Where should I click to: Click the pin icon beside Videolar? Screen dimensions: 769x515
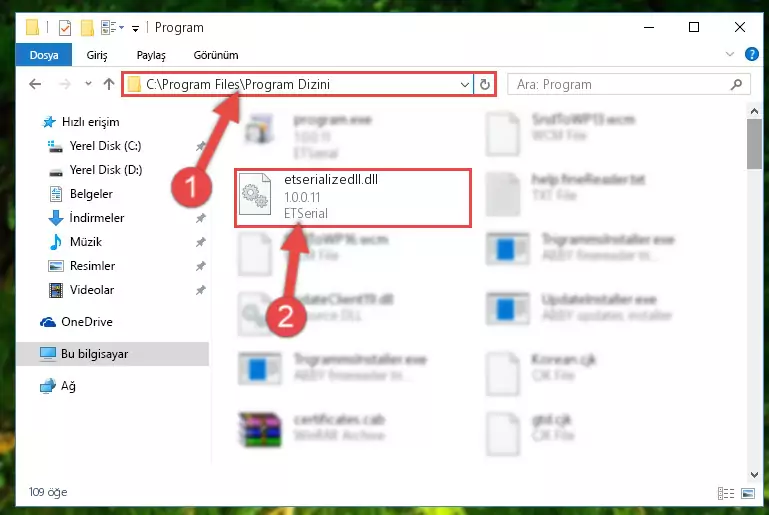point(201,290)
